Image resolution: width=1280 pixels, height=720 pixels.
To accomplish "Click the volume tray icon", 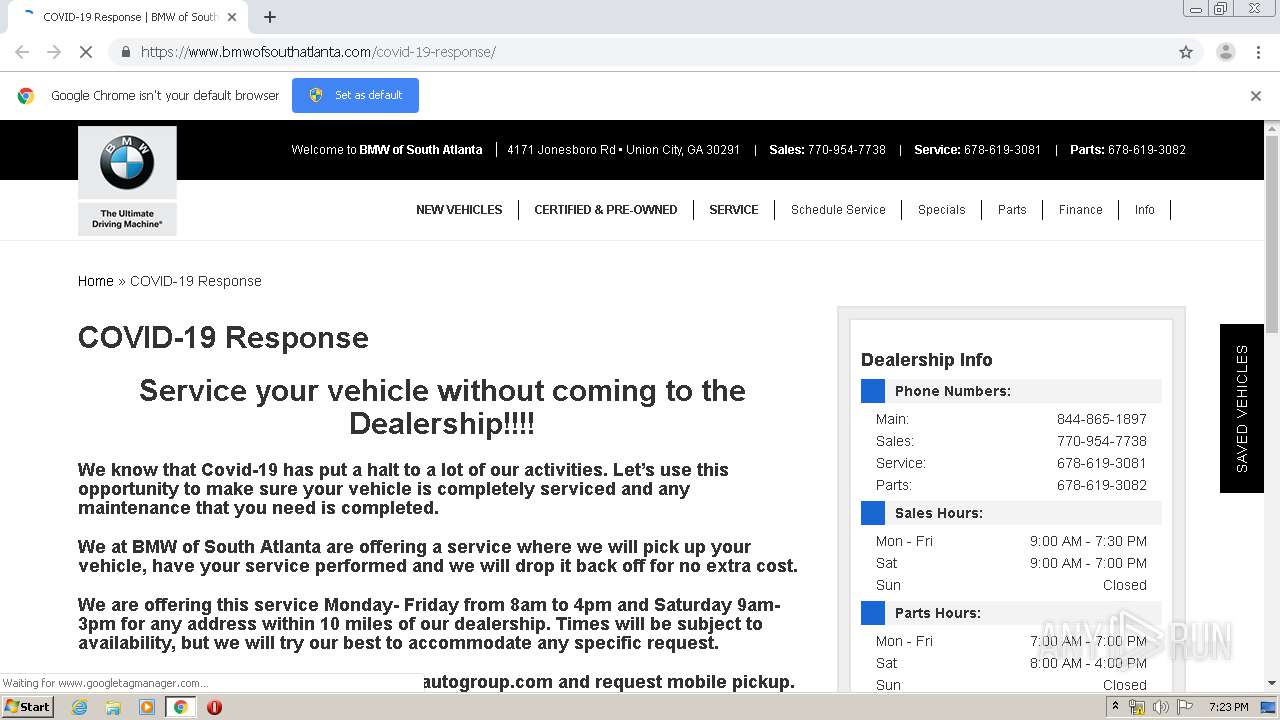I will click(x=1160, y=707).
